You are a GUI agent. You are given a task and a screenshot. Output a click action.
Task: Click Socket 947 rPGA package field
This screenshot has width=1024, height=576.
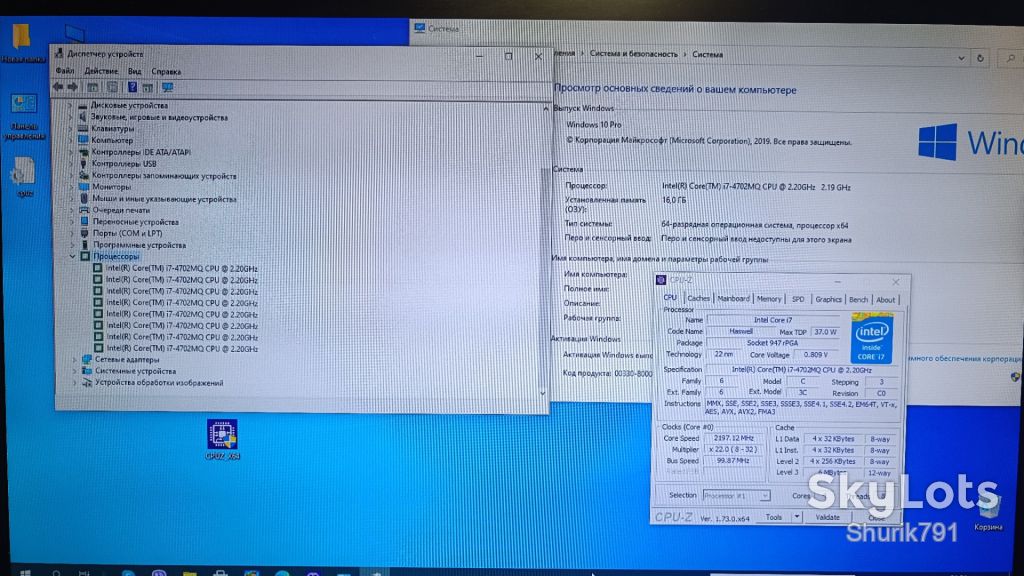tap(772, 343)
